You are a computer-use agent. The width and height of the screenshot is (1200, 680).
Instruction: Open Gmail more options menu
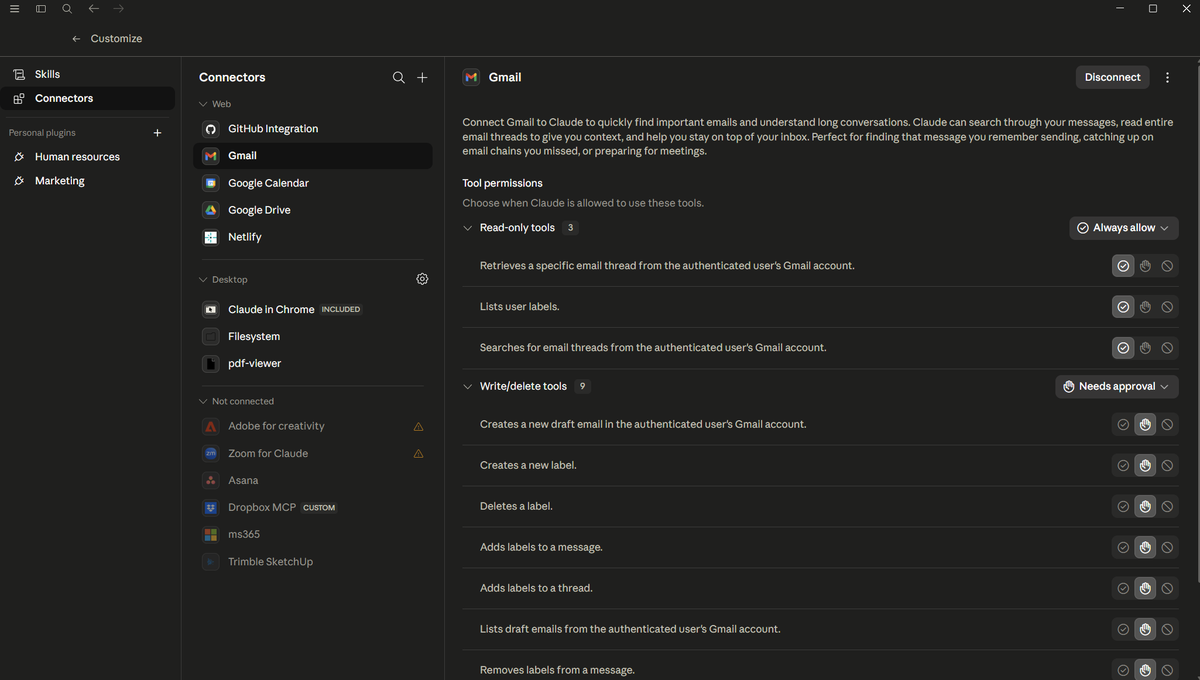click(x=1168, y=77)
